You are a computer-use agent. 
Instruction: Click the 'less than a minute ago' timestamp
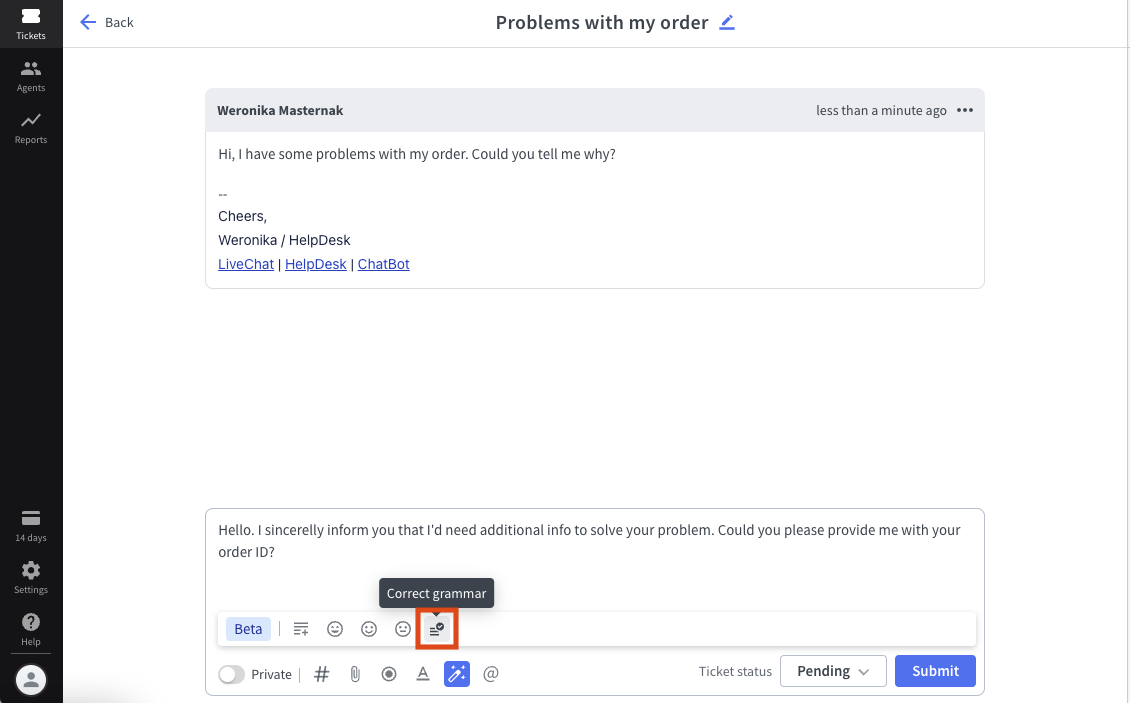[x=881, y=110]
